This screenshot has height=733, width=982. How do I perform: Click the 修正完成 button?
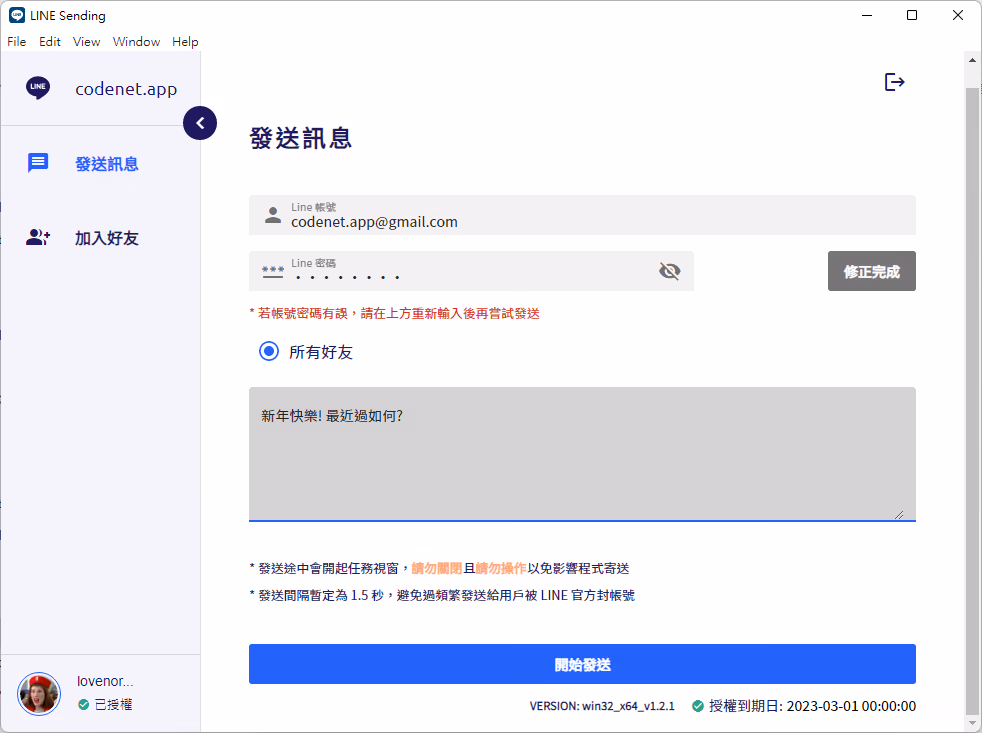[x=871, y=271]
